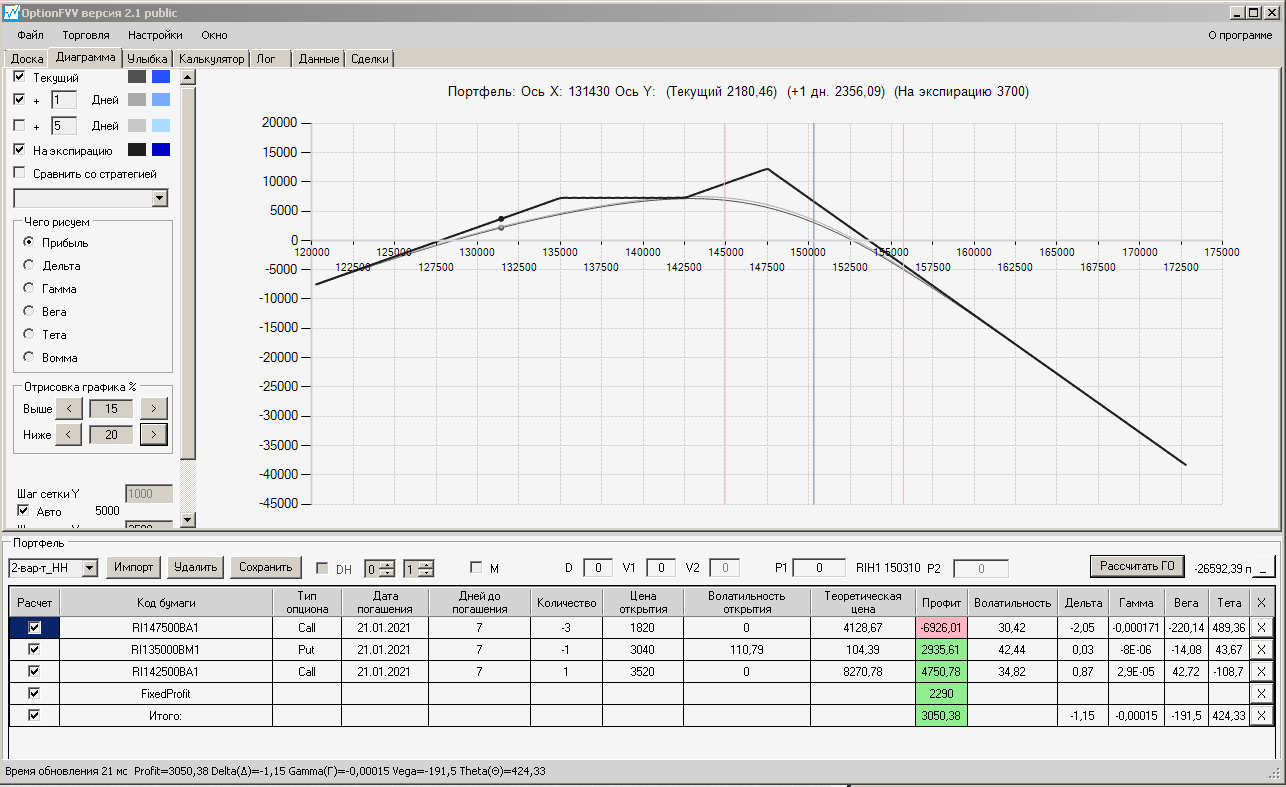Click the down arrow of the left panel scrollbar
The width and height of the screenshot is (1286, 787).
[x=188, y=520]
